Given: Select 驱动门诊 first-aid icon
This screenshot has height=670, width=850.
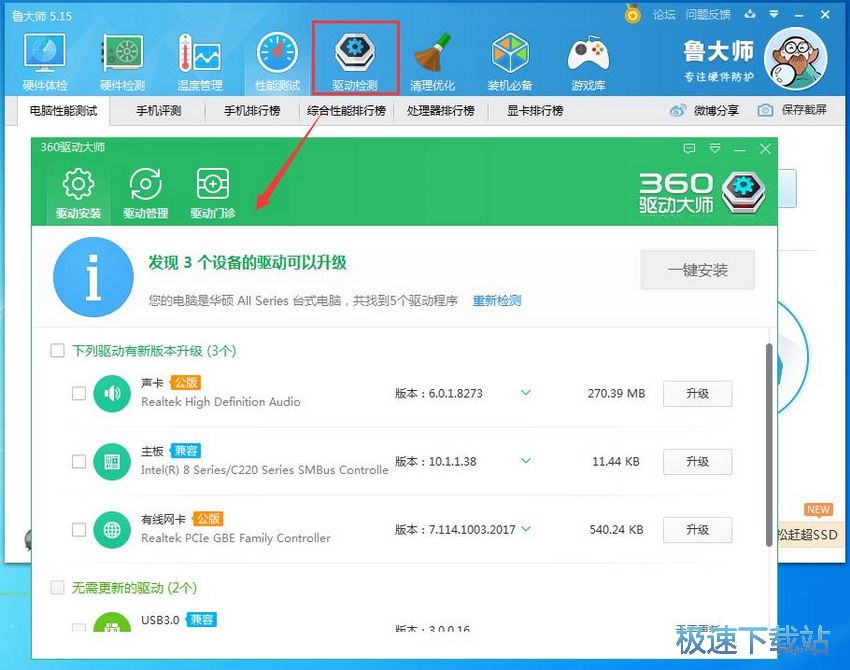Looking at the screenshot, I should pyautogui.click(x=212, y=184).
